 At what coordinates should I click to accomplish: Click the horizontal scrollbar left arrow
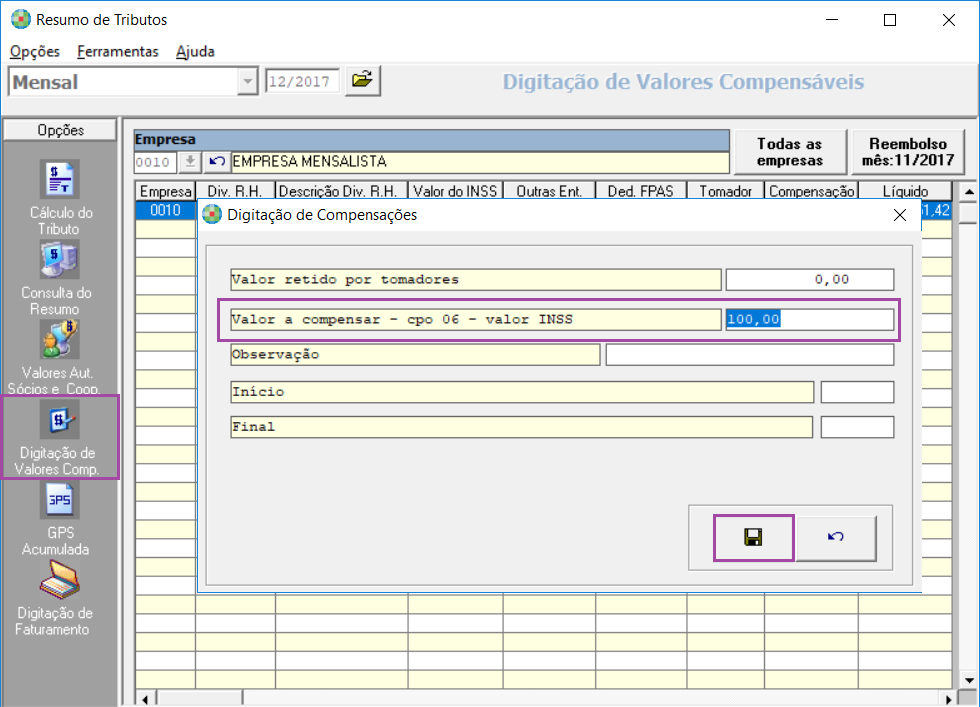coord(146,699)
